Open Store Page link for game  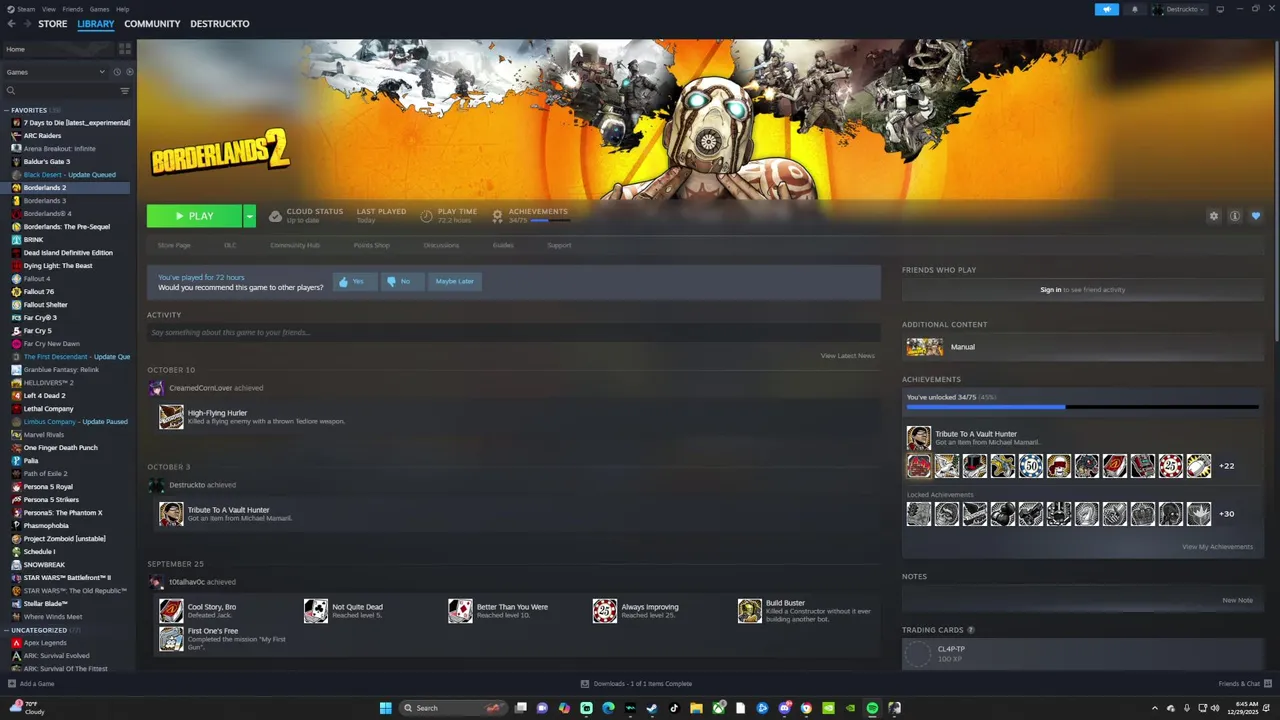pyautogui.click(x=174, y=245)
